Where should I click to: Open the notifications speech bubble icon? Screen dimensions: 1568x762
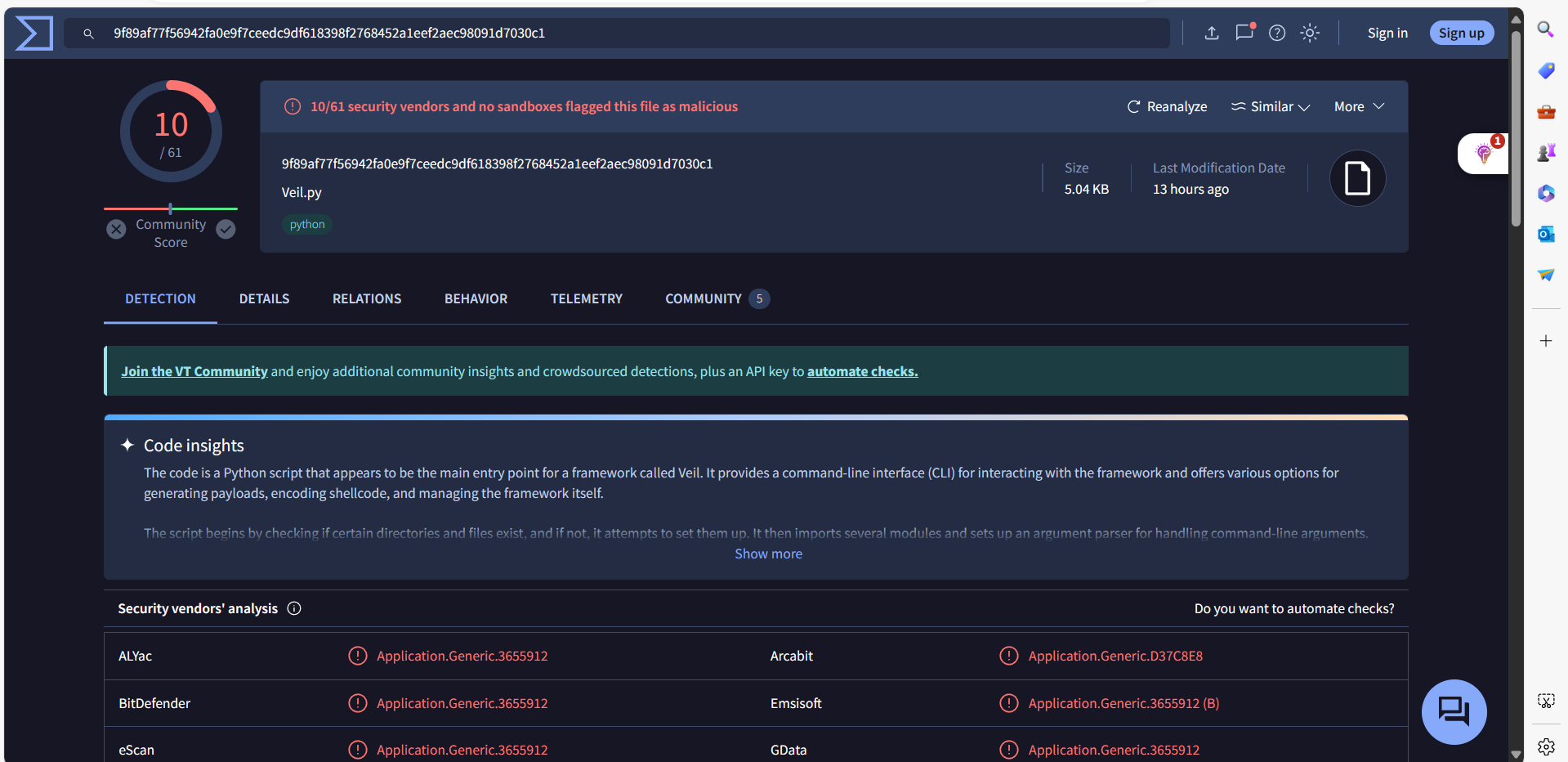[x=1244, y=32]
